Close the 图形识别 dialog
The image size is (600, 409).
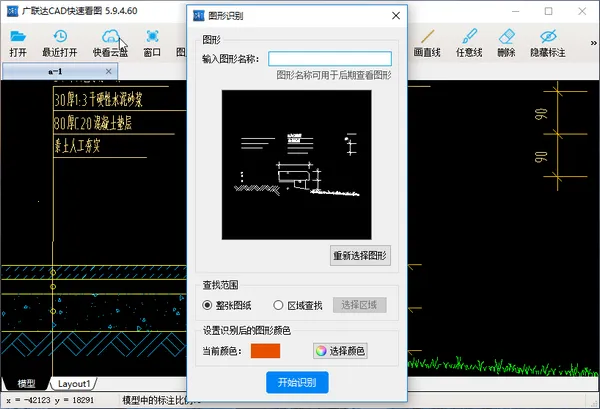395,17
